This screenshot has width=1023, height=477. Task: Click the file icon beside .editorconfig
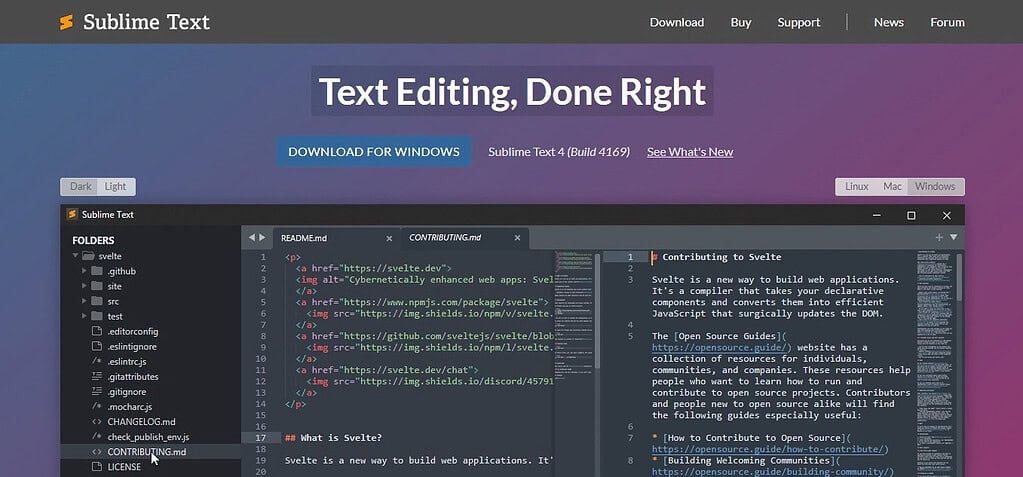(x=97, y=331)
